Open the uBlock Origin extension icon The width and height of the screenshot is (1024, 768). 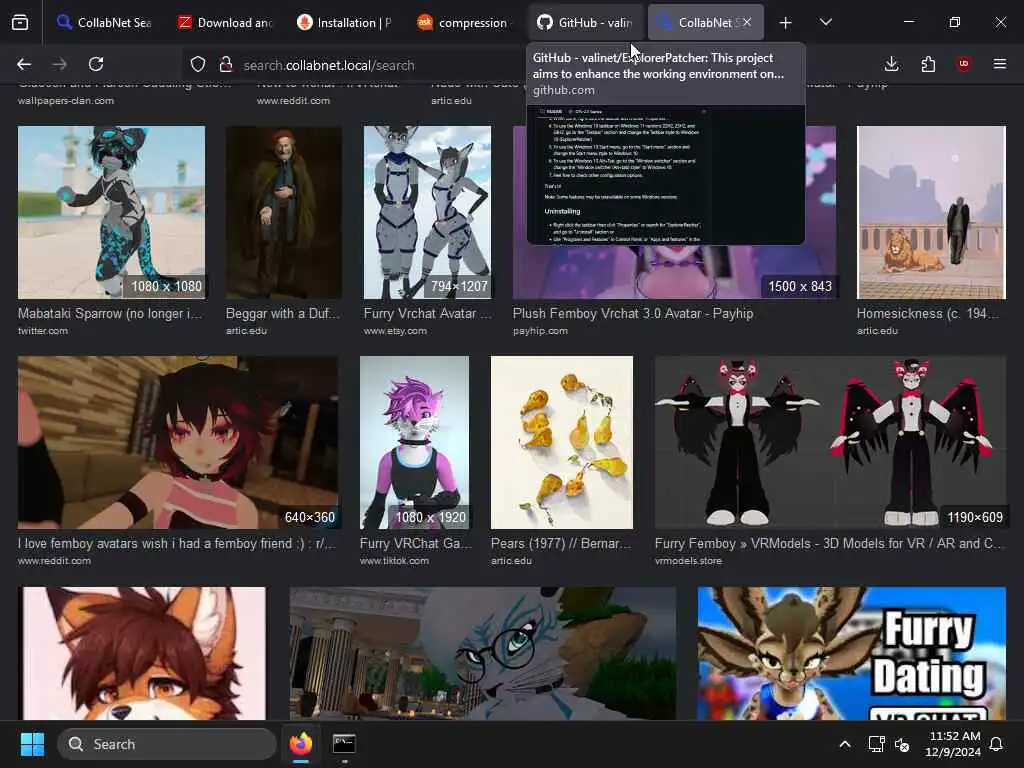click(x=964, y=64)
